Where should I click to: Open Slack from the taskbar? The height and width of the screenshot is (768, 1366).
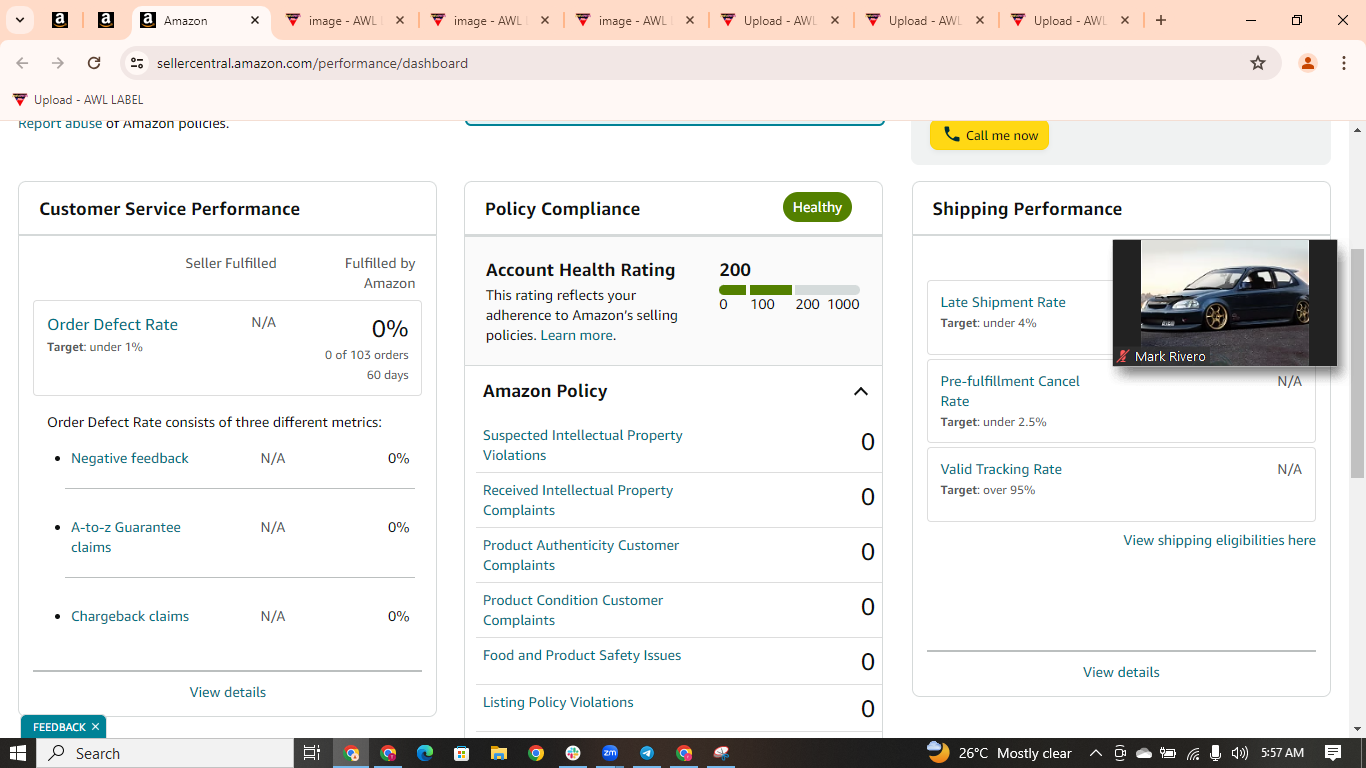[573, 753]
